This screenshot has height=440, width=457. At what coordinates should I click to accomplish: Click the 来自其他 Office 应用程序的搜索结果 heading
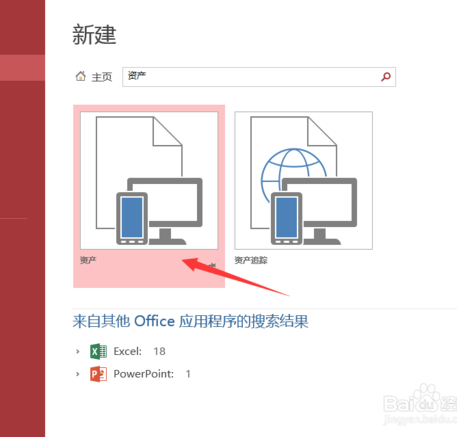pos(190,321)
